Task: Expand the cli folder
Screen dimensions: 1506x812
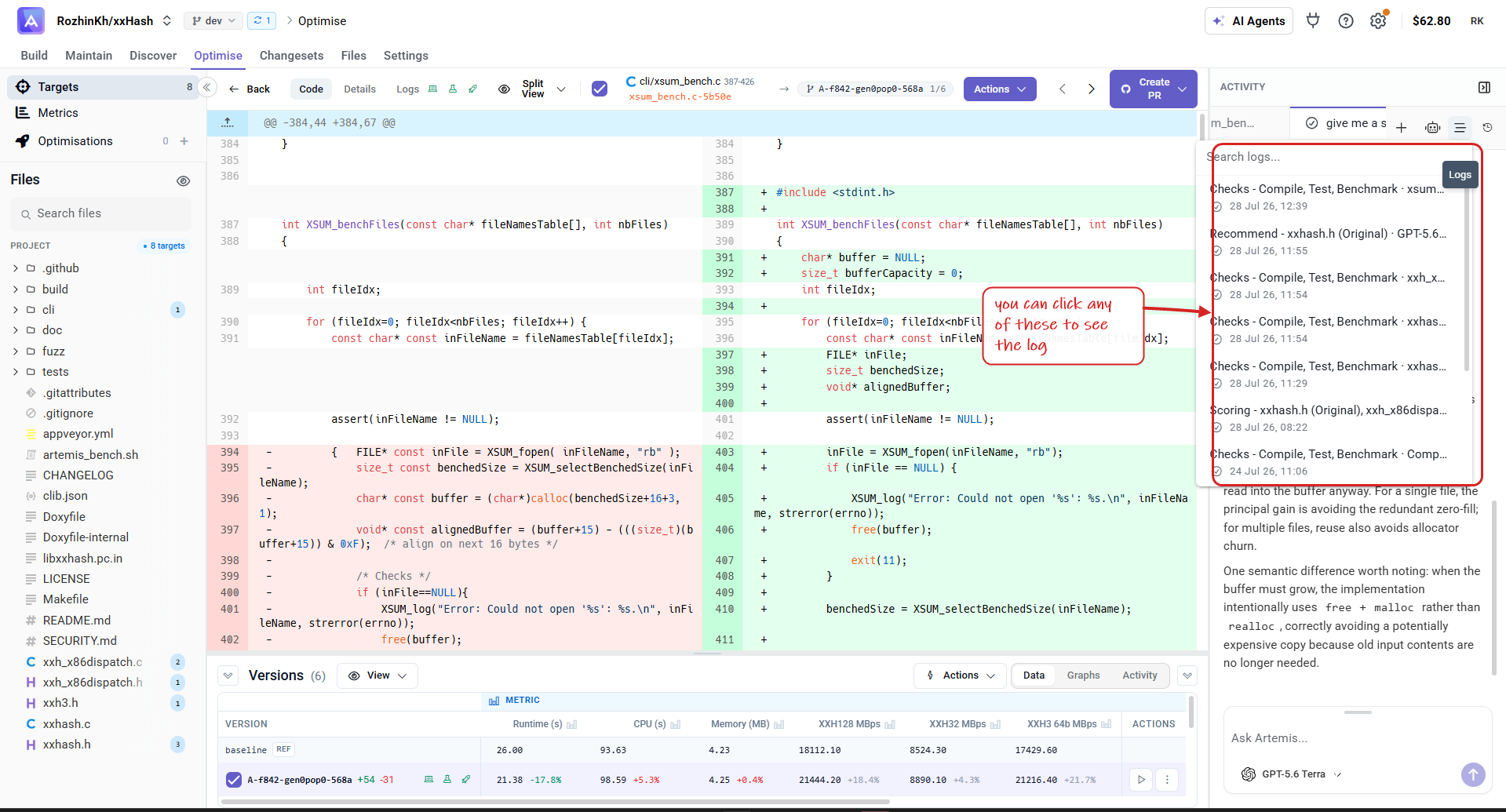Action: 16,310
